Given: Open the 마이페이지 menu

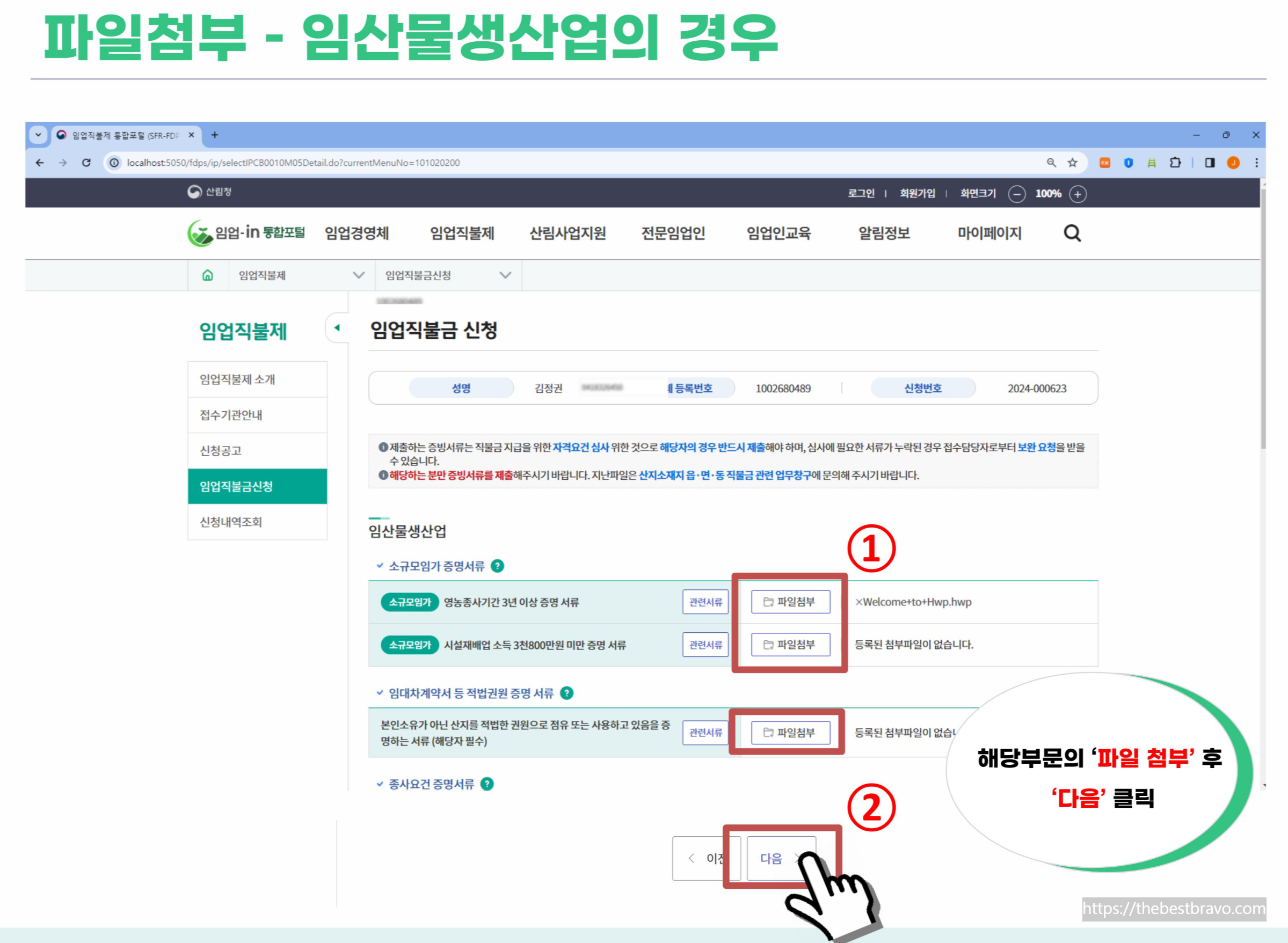Looking at the screenshot, I should pos(989,233).
